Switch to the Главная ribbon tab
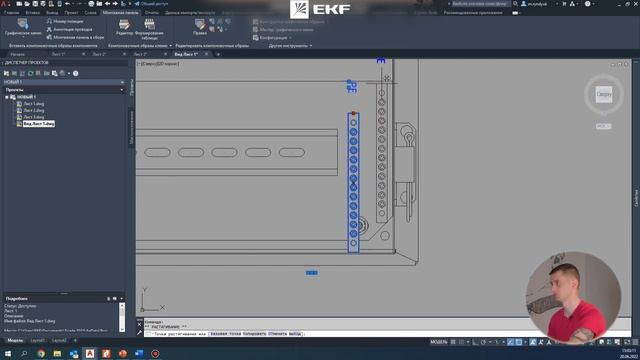This screenshot has height=360, width=640. pyautogui.click(x=11, y=13)
